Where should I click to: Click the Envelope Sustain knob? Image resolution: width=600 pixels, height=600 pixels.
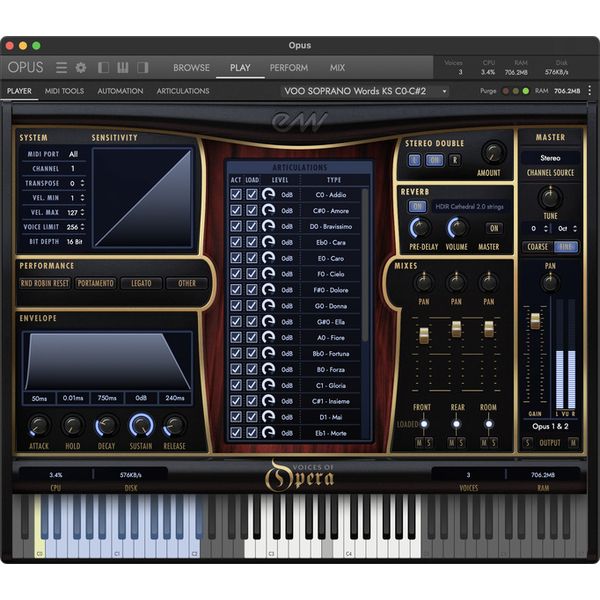141,426
